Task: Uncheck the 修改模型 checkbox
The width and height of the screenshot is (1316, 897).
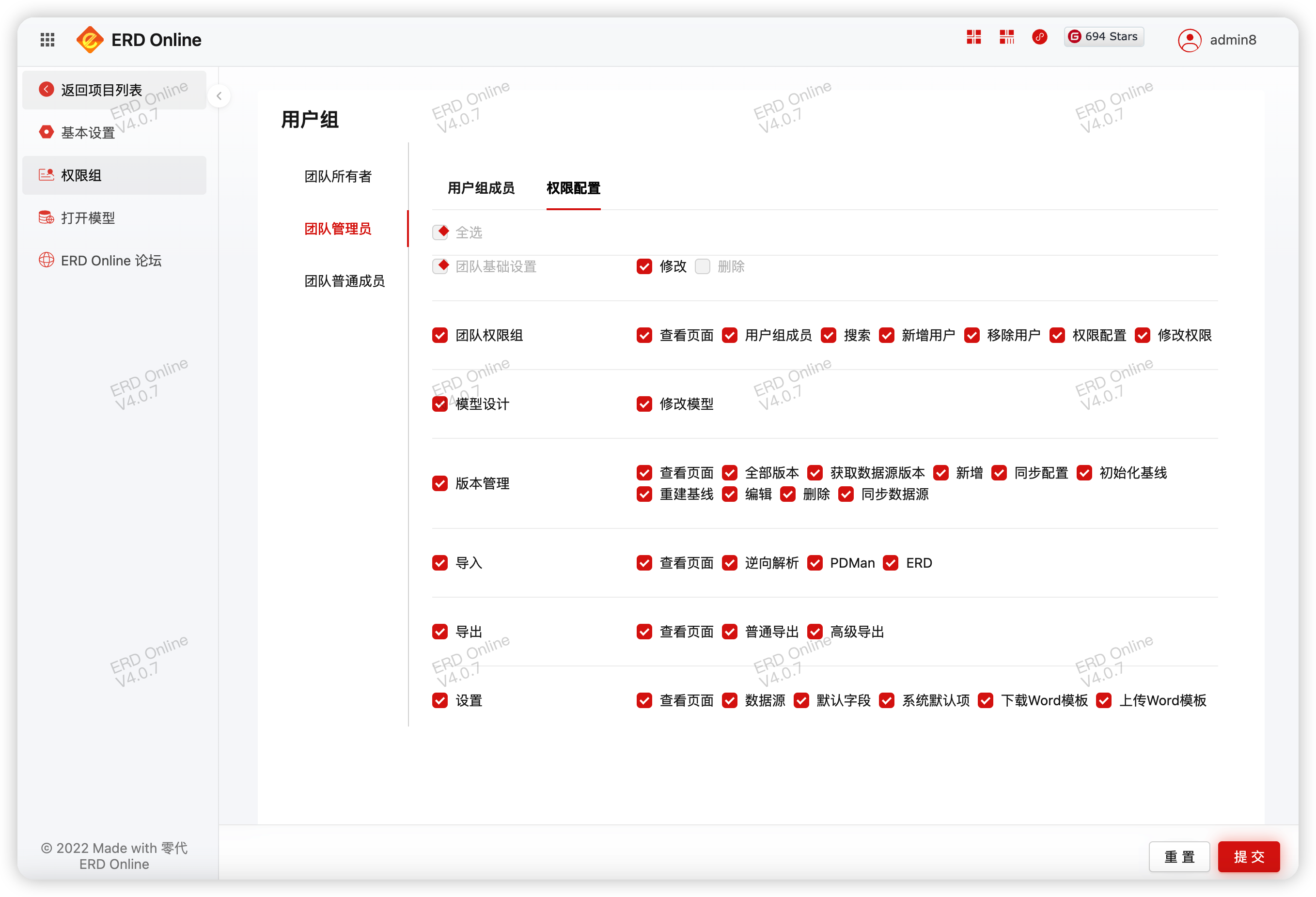Action: (x=644, y=404)
